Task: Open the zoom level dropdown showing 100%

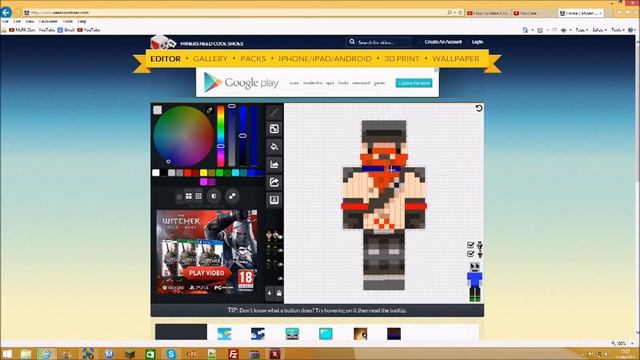Action: 623,343
